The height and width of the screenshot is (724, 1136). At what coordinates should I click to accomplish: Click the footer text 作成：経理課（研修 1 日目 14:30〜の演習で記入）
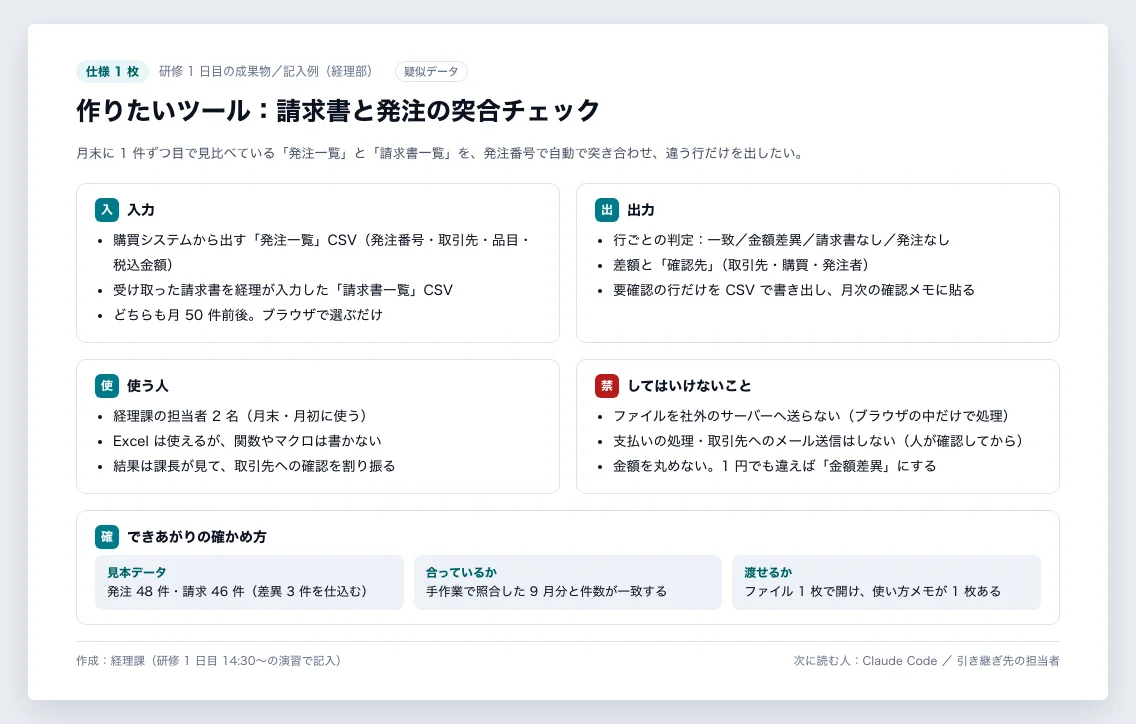point(210,661)
